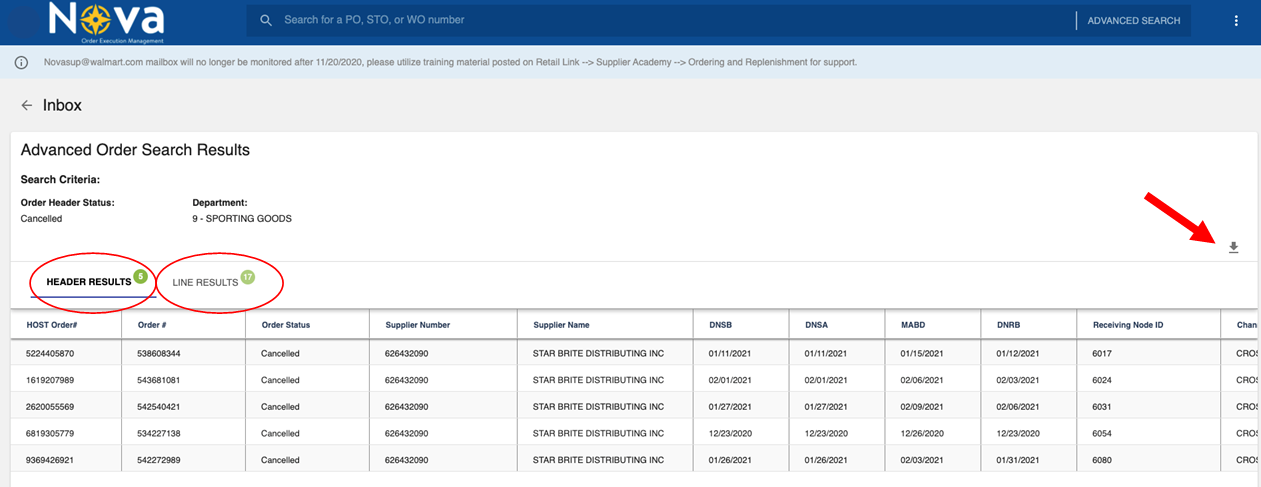Image resolution: width=1261 pixels, height=487 pixels.
Task: Open the three-dot overflow menu
Action: click(1236, 20)
